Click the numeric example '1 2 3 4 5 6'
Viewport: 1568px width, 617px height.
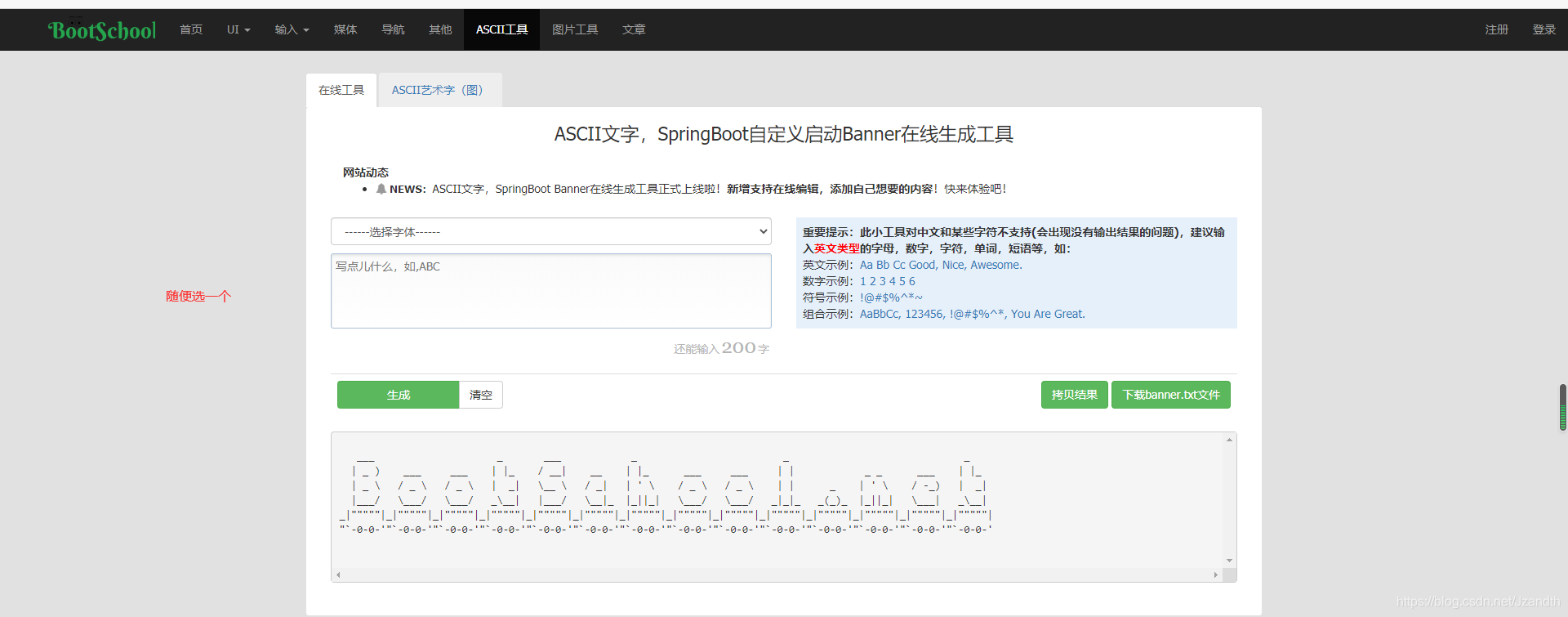coord(888,281)
